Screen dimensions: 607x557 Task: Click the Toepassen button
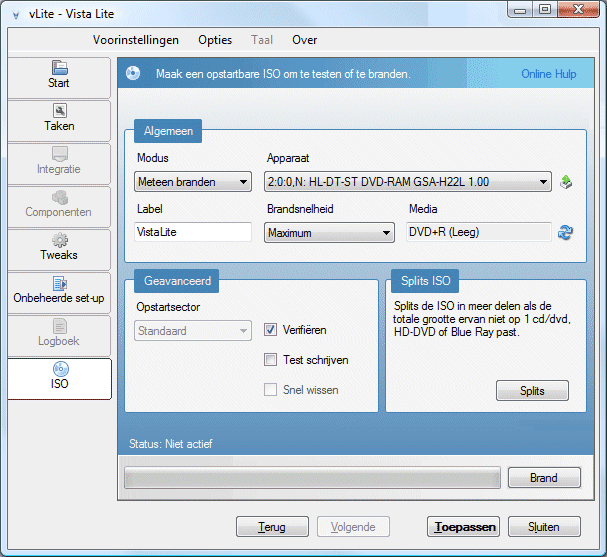coord(463,526)
